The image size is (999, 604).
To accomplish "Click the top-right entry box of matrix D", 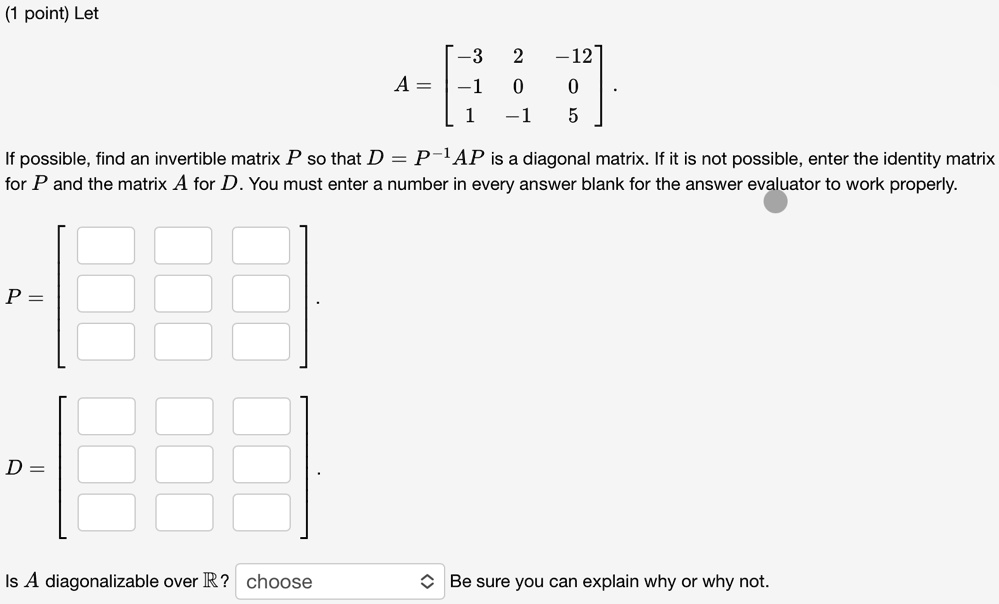I will [260, 416].
